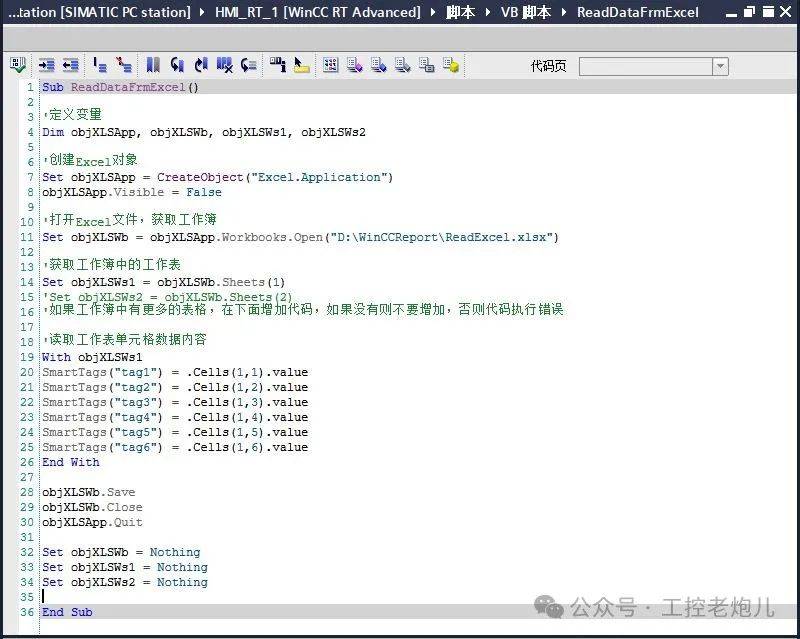Click the list icon with purple diamond

355,65
